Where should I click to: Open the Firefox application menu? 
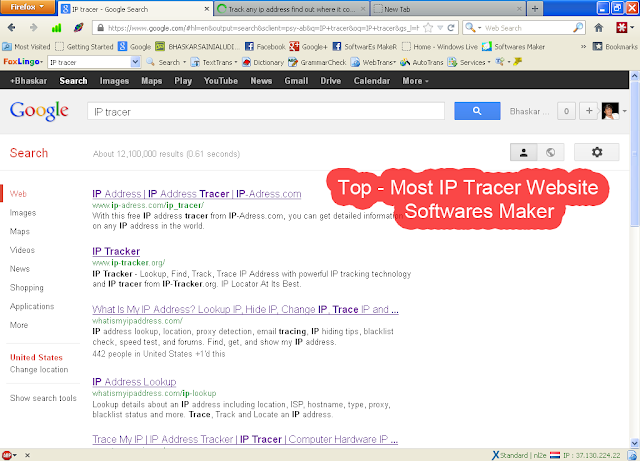pos(27,7)
